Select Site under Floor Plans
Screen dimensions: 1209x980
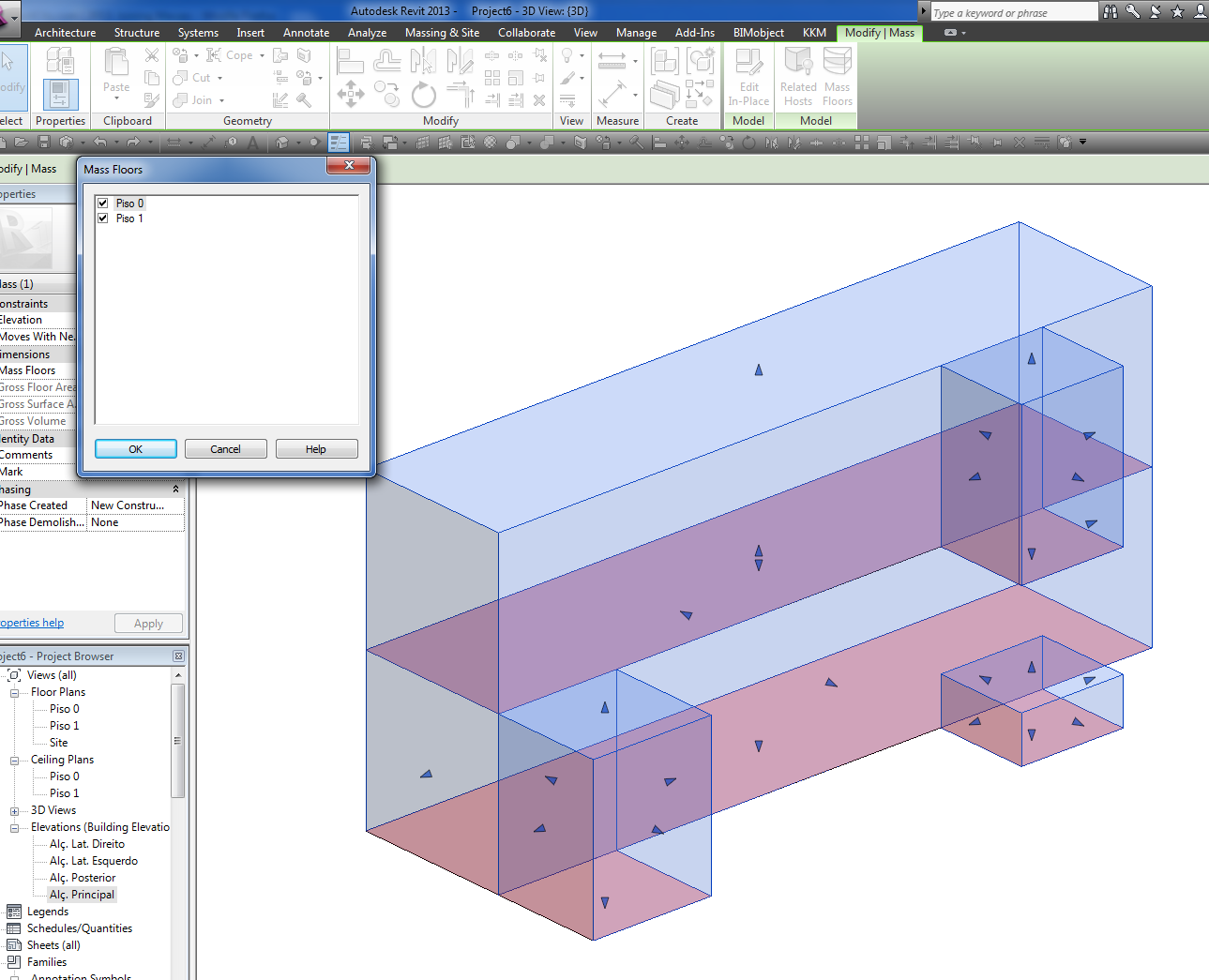(59, 743)
